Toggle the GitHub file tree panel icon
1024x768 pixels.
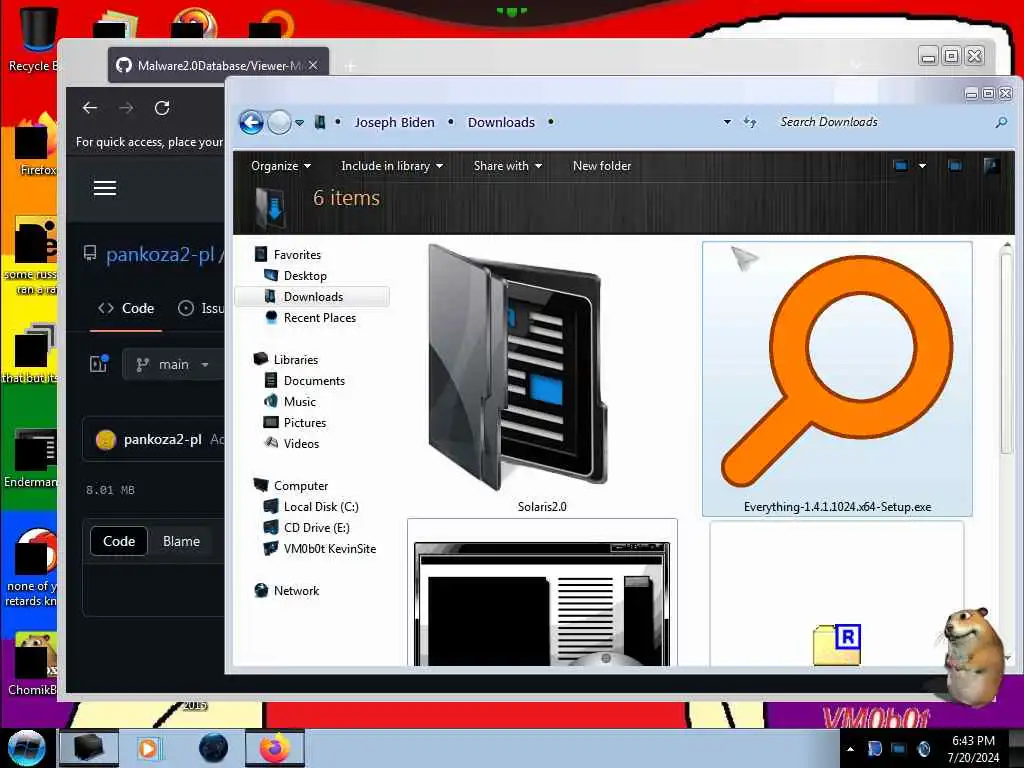99,364
